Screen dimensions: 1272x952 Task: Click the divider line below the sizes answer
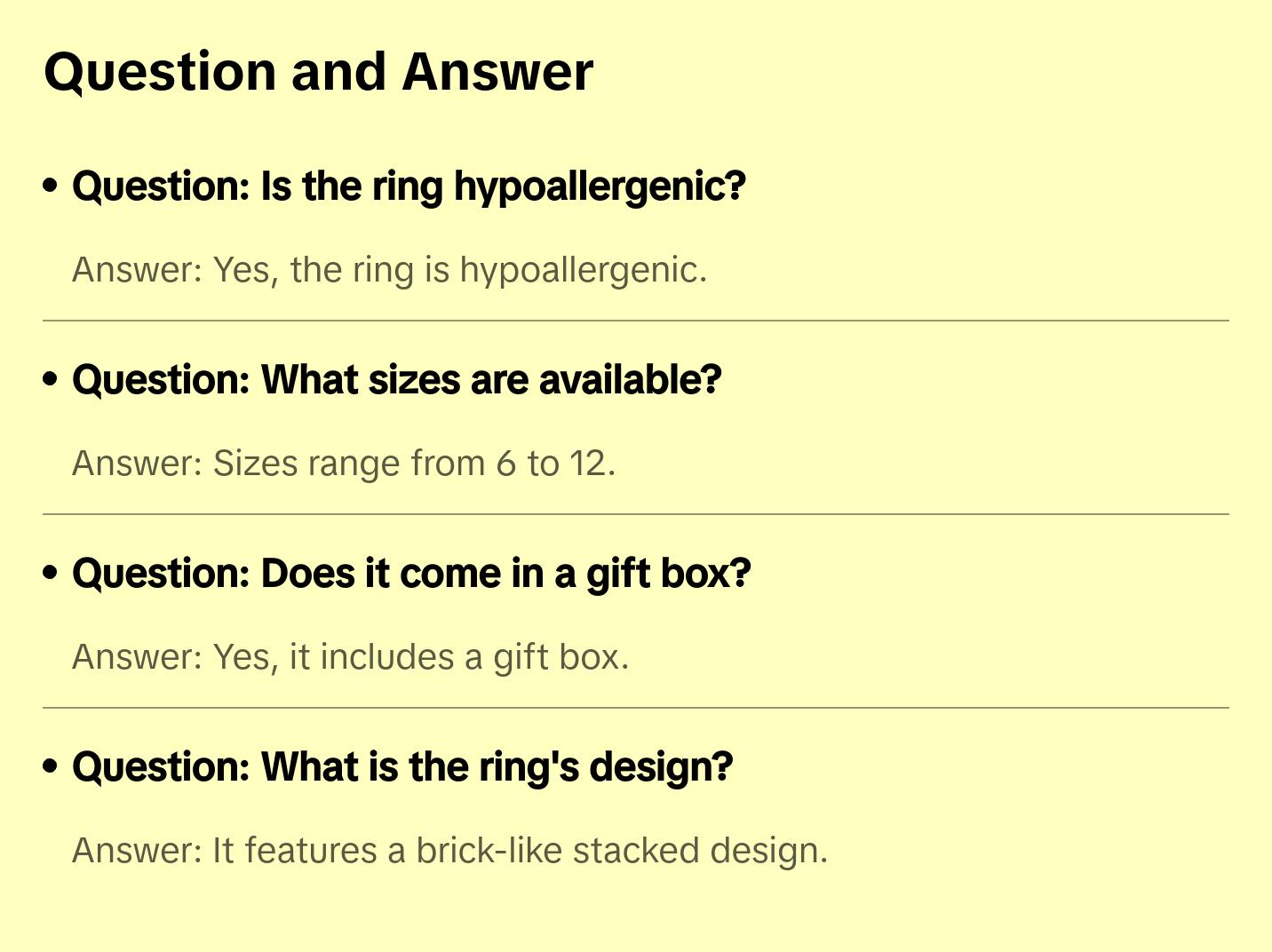(636, 514)
